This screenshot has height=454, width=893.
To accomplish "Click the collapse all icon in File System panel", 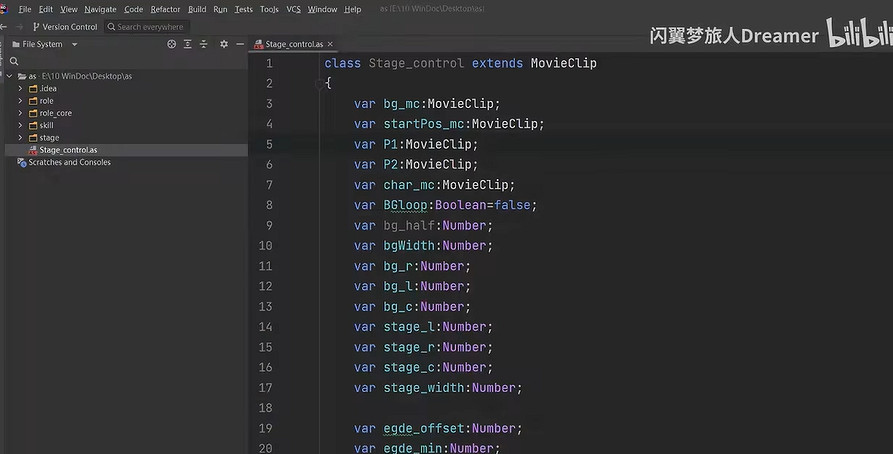I will (202, 44).
